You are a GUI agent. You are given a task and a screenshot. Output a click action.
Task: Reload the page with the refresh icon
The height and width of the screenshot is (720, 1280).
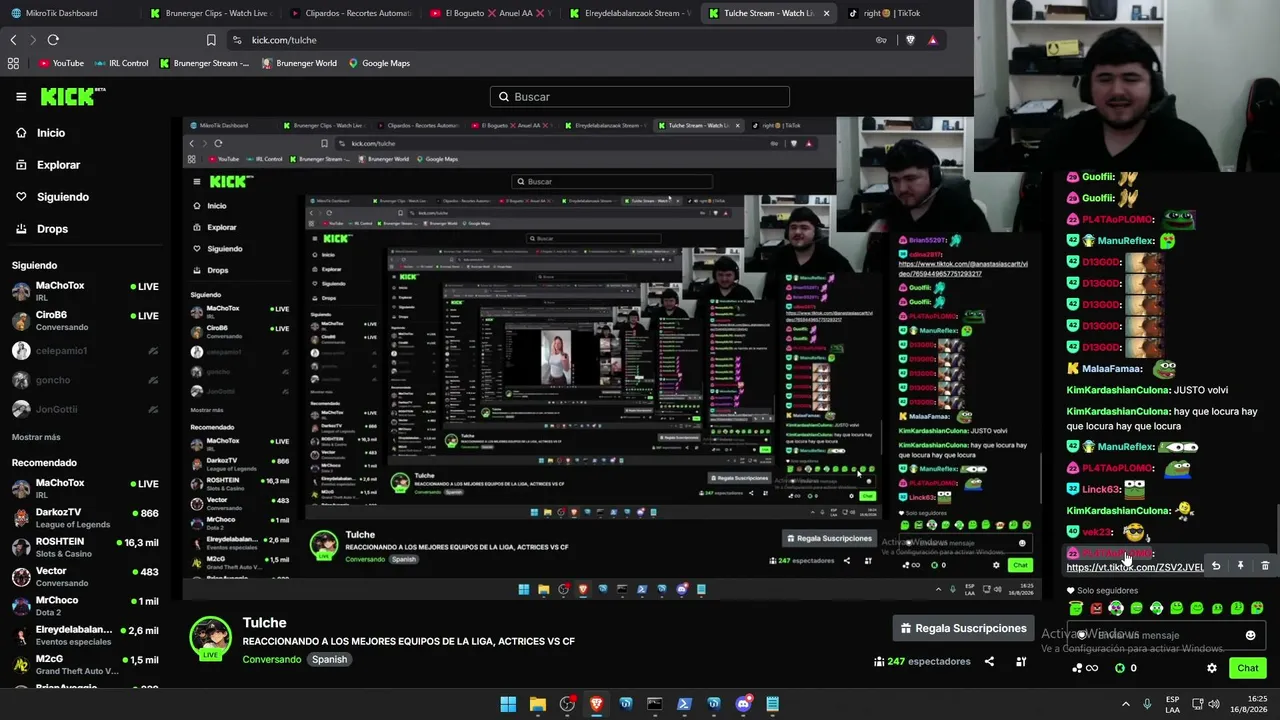(53, 40)
